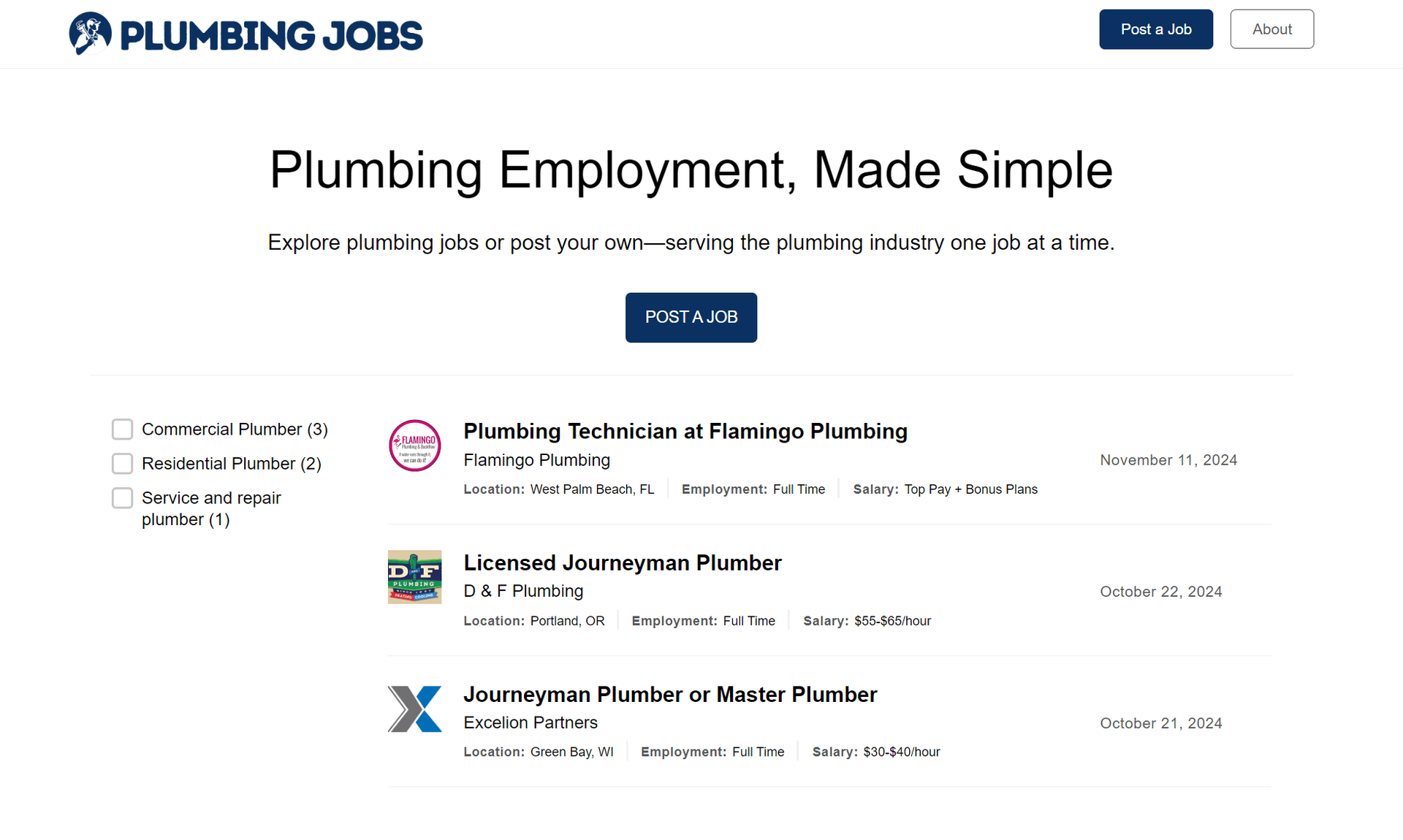Click the D & F Plumbing logo
Image resolution: width=1403 pixels, height=840 pixels.
[414, 577]
